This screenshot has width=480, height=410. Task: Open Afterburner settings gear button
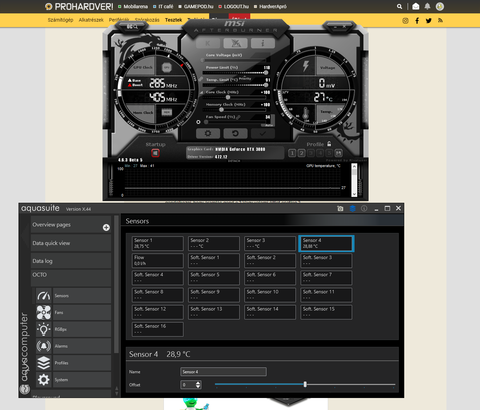pyautogui.click(x=208, y=133)
